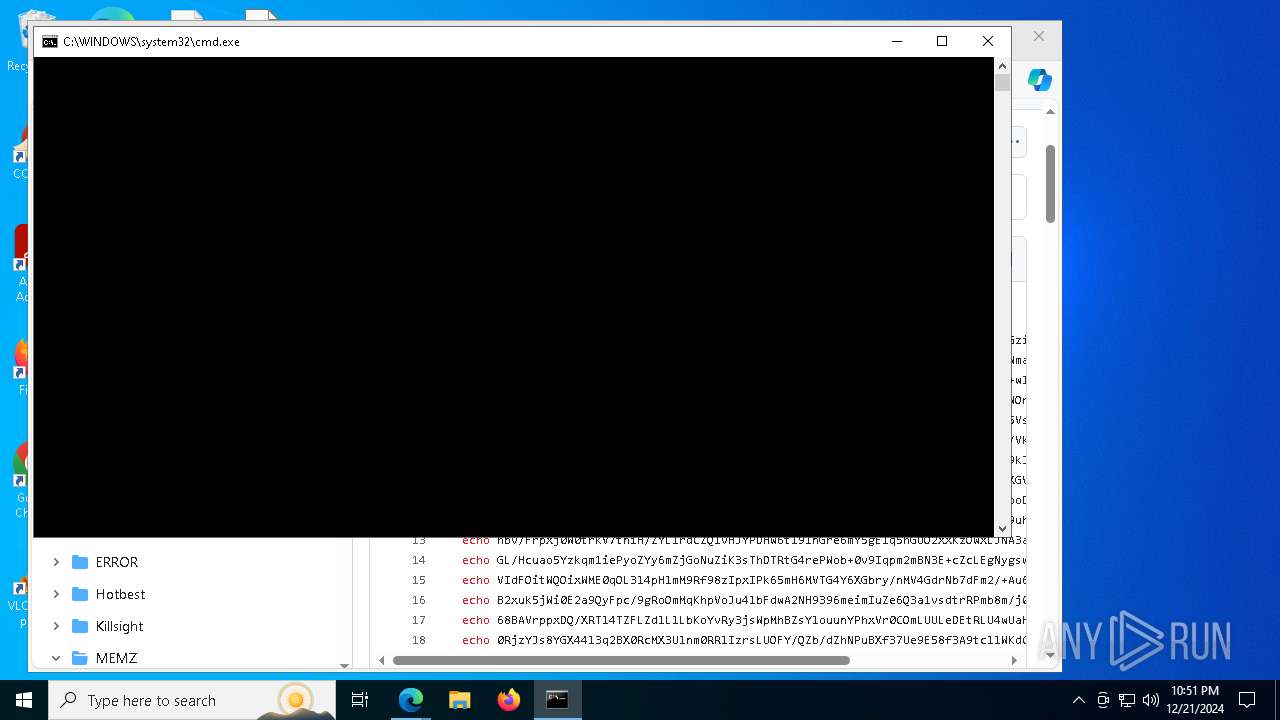1280x720 pixels.
Task: Open File Explorer from the taskbar
Action: coord(460,700)
